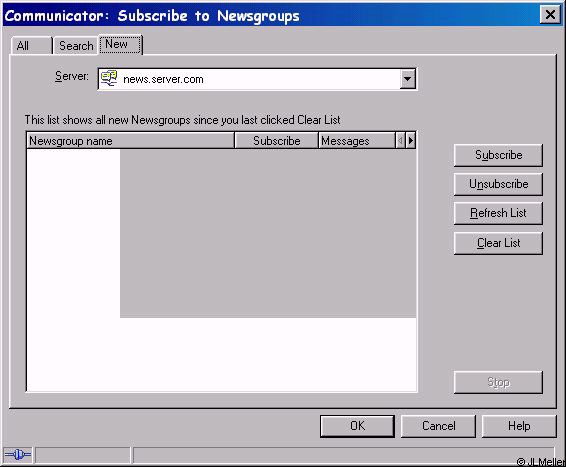Screen dimensions: 566x467
Task: Click the Messages column header
Action: [x=357, y=140]
